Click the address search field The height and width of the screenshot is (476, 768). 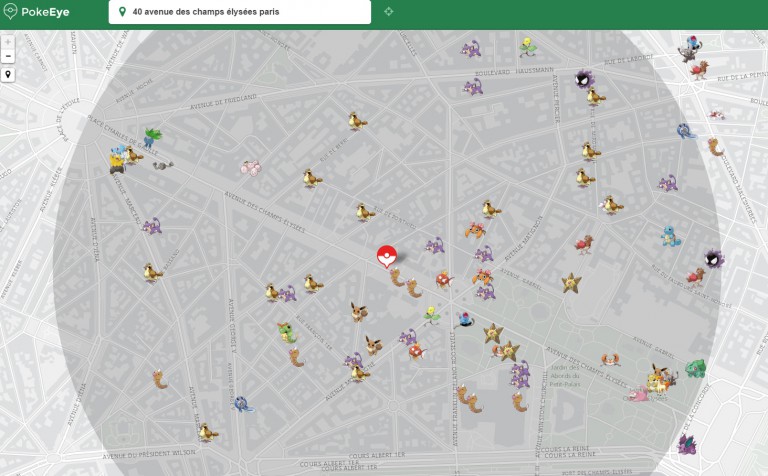(240, 12)
